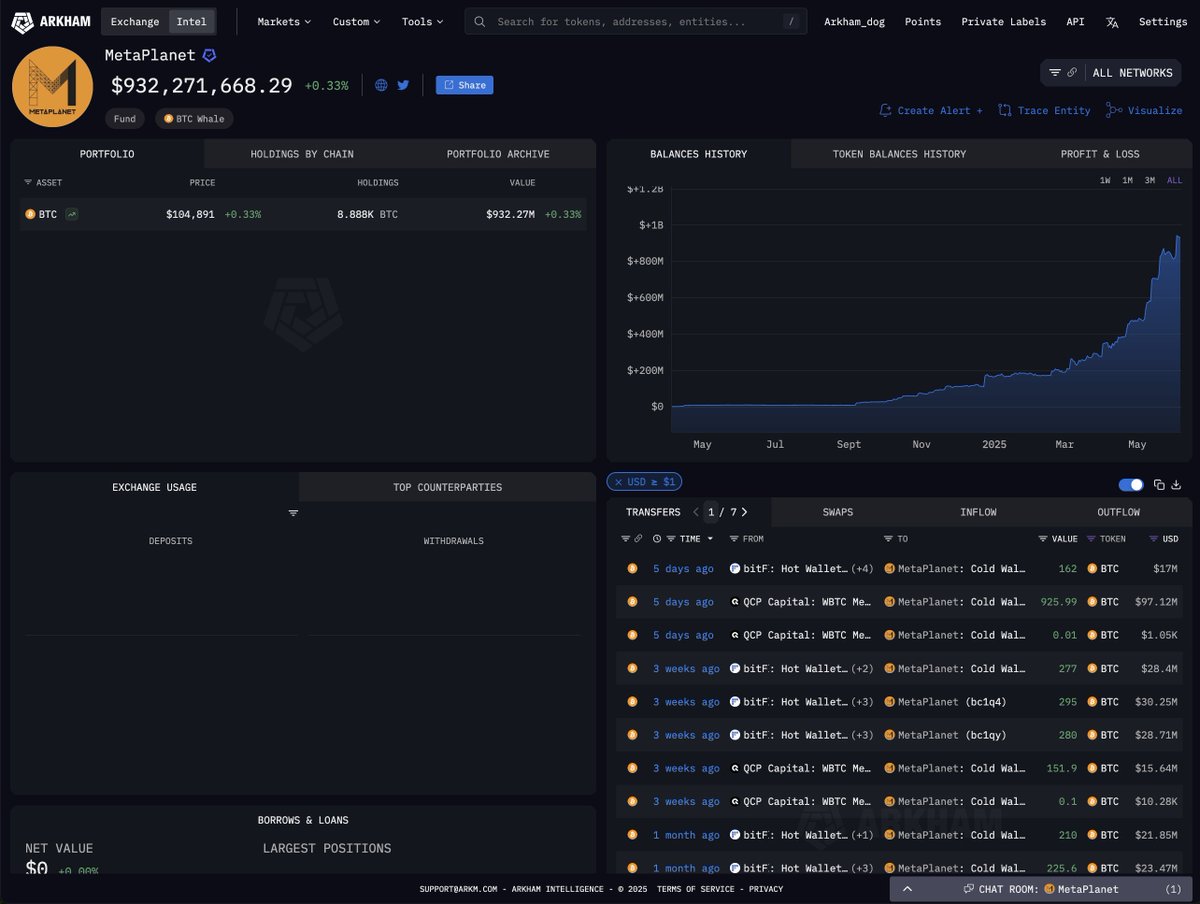1200x904 pixels.
Task: Open the Arkham_dog account link
Action: pyautogui.click(x=854, y=21)
